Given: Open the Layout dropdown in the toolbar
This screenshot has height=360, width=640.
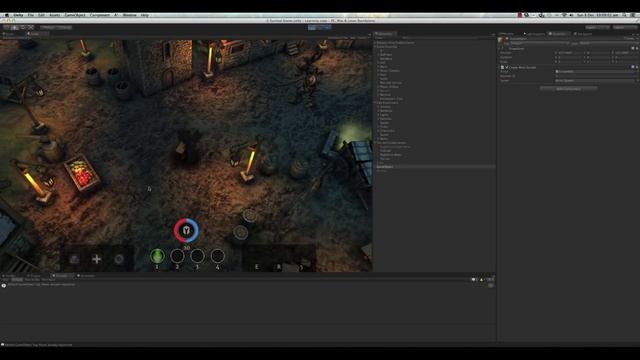Looking at the screenshot, I should (x=624, y=27).
